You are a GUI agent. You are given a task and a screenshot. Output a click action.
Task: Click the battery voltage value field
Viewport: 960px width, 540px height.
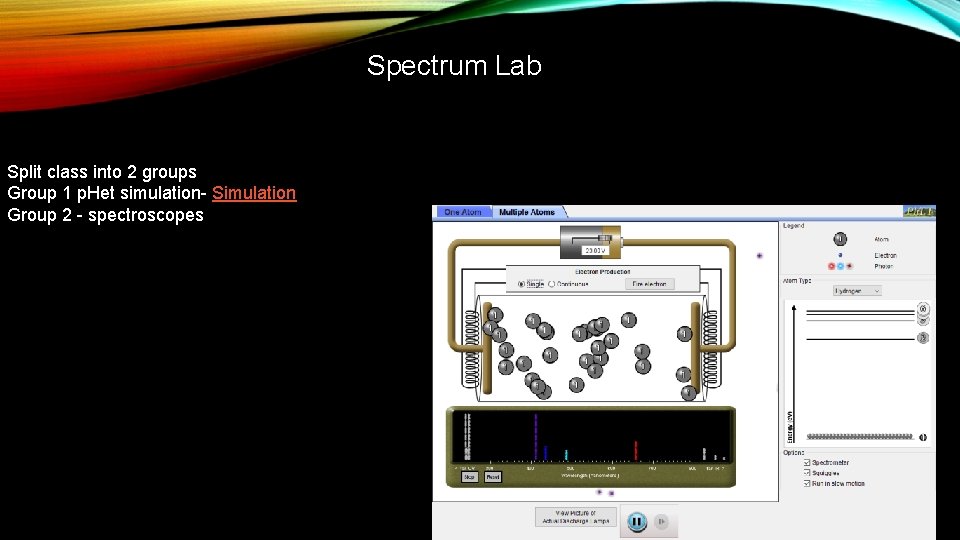click(594, 250)
